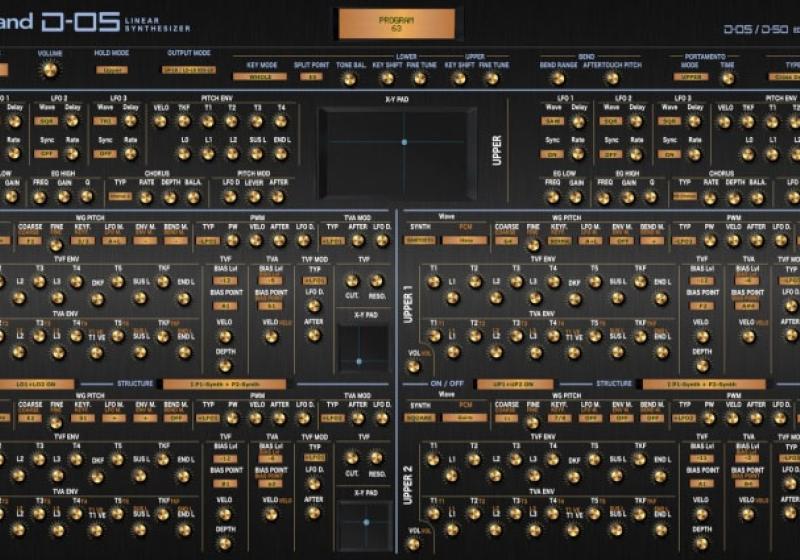Adjust Lower PITCH MOD LEVER knob
Image resolution: width=800 pixels, height=560 pixels.
(254, 197)
